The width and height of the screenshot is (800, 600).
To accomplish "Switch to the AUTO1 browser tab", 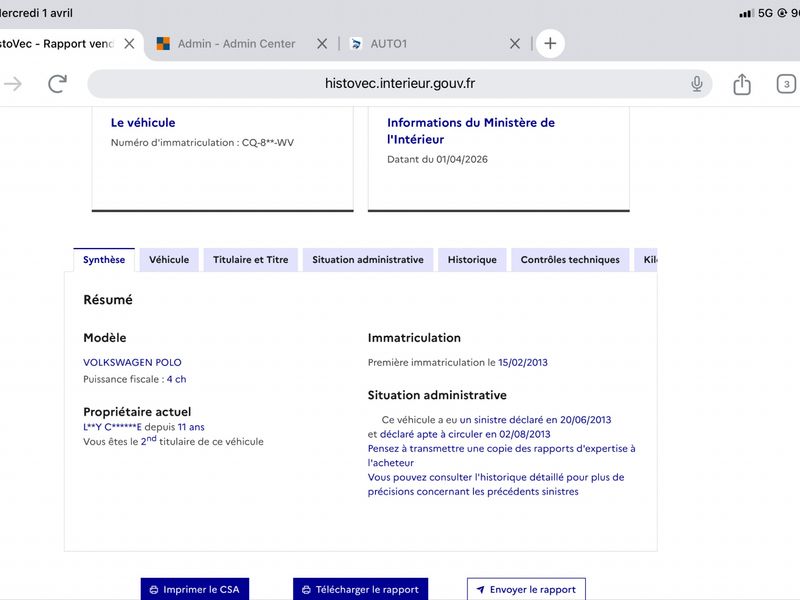I will (420, 44).
